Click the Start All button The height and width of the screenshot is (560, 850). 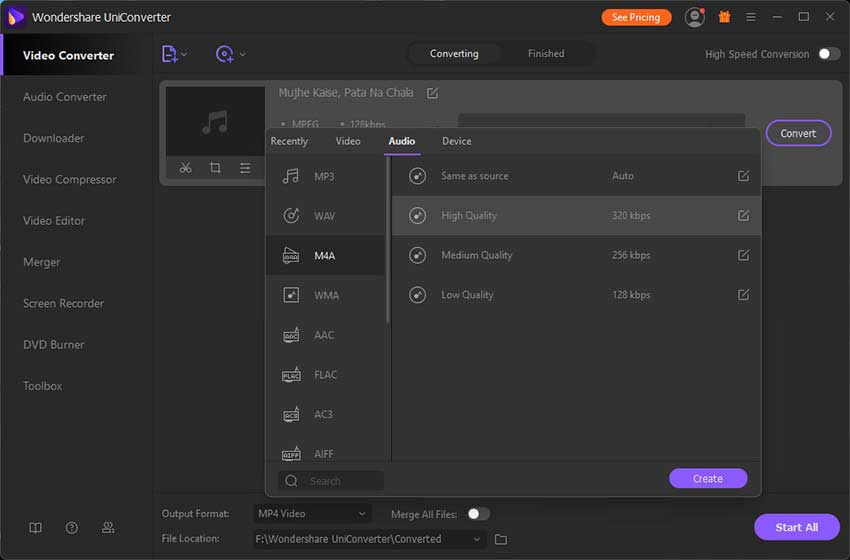click(796, 527)
